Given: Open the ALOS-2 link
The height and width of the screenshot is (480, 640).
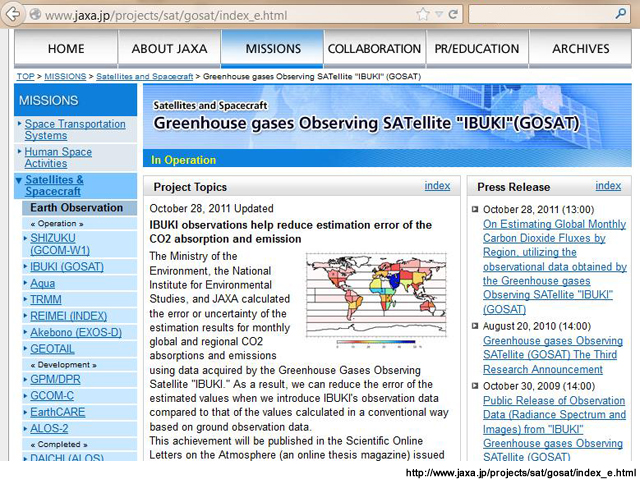Looking at the screenshot, I should tap(49, 428).
